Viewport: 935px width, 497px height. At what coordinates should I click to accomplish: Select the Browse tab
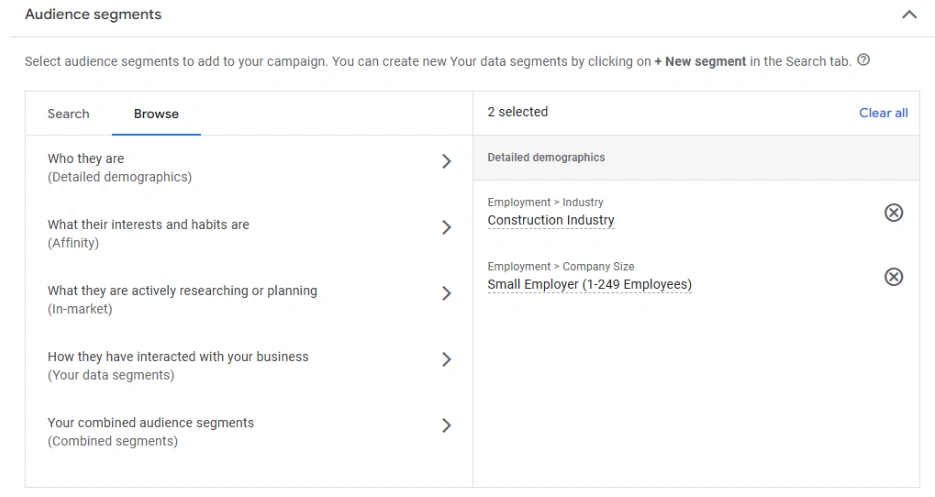[x=156, y=114]
